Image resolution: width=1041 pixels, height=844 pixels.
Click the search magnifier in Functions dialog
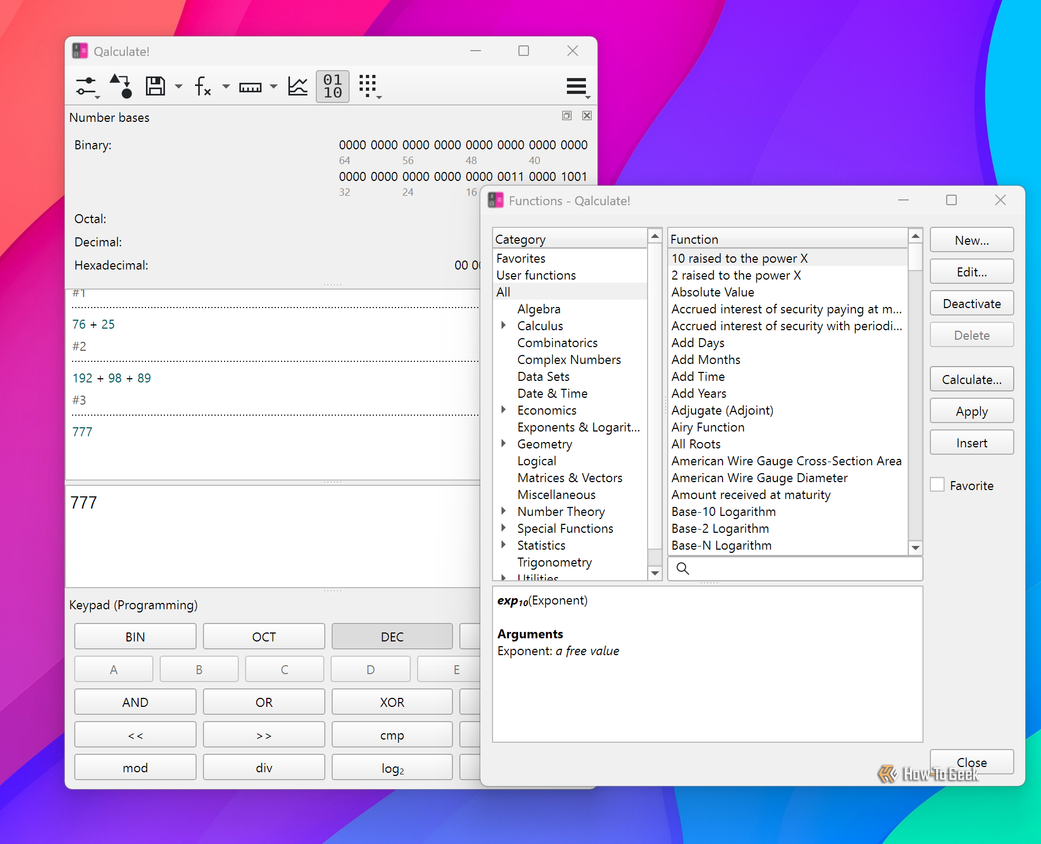pos(682,568)
